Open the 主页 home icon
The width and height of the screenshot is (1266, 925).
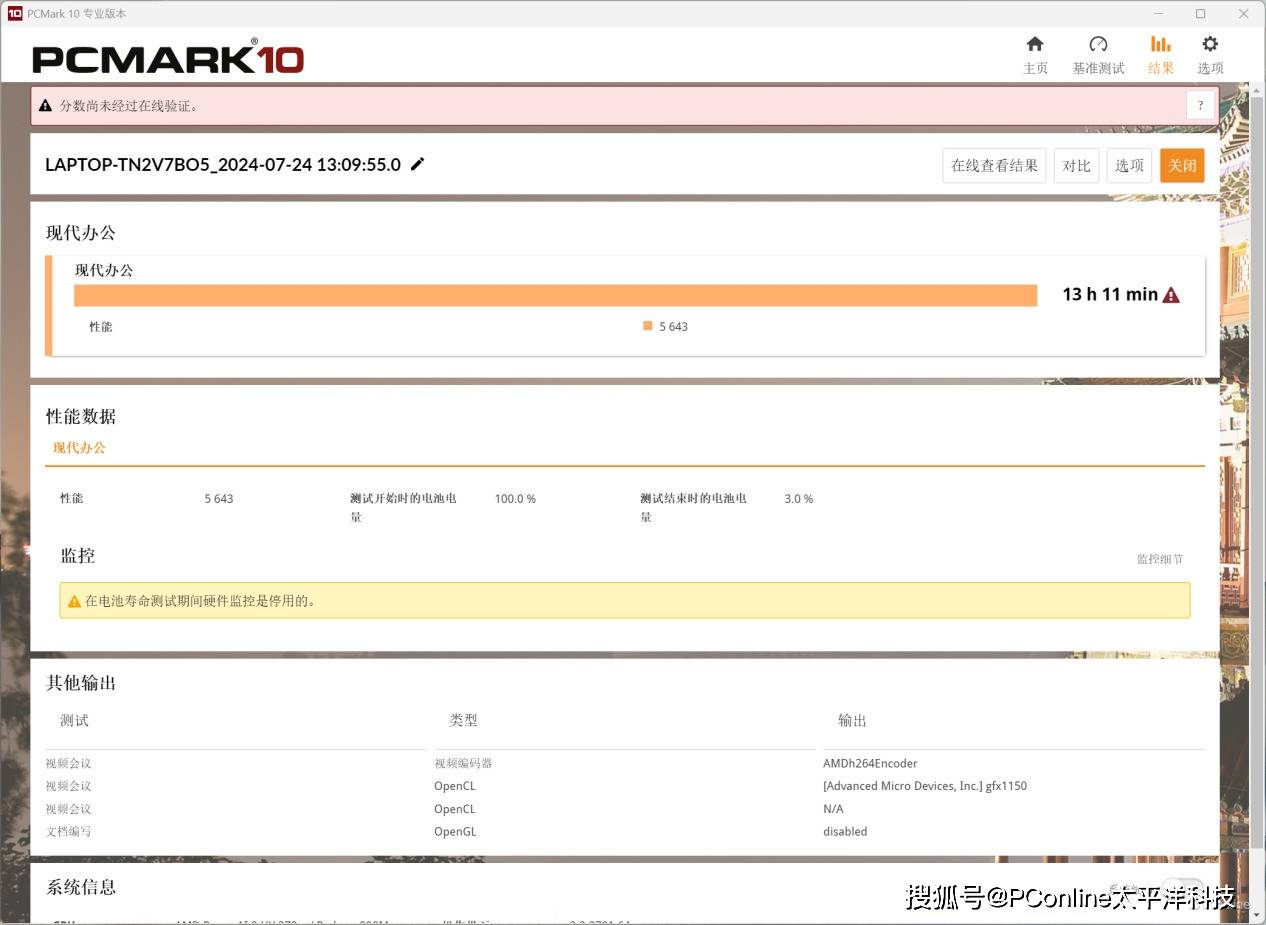click(1035, 44)
